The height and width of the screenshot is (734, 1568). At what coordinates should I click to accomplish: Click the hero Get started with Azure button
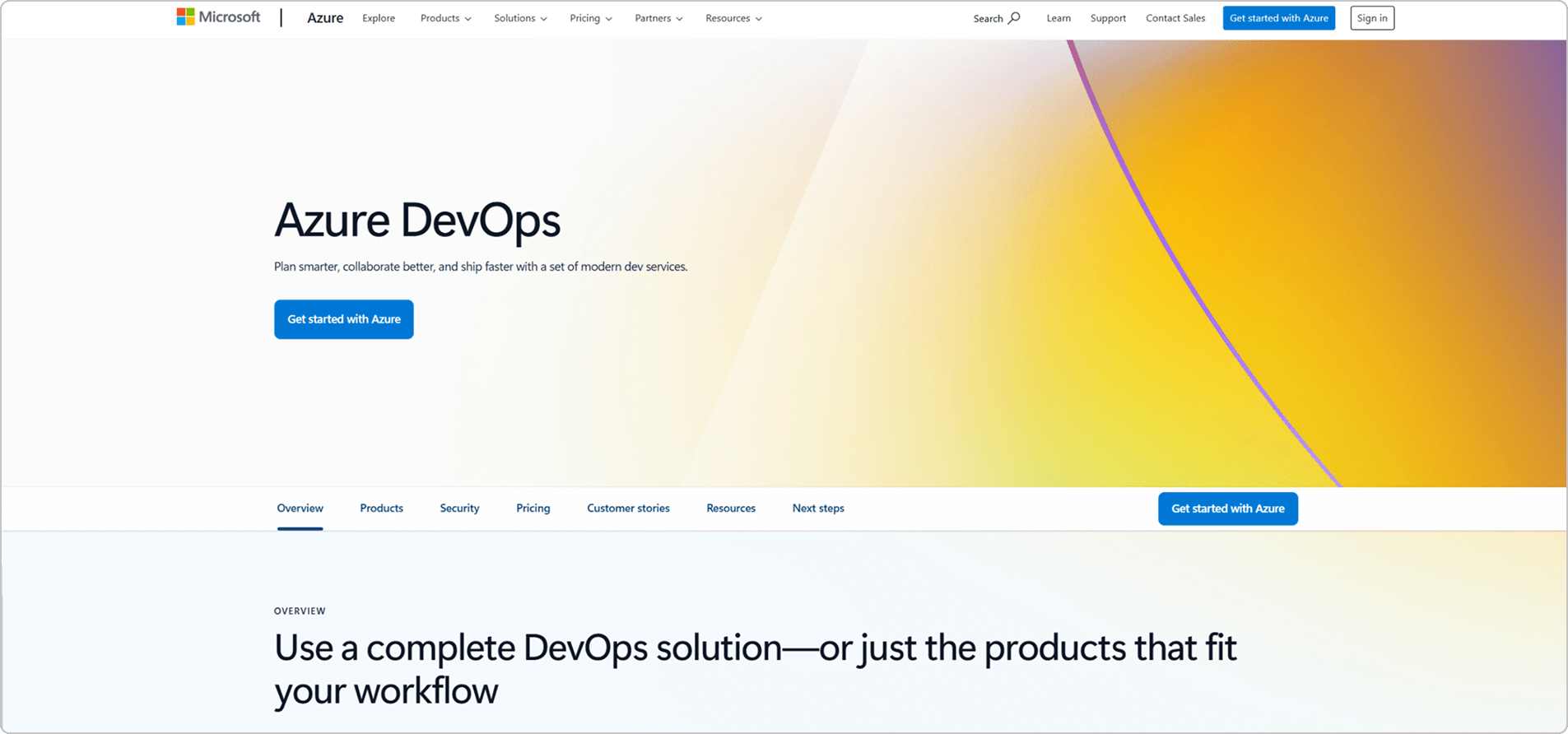(x=344, y=319)
